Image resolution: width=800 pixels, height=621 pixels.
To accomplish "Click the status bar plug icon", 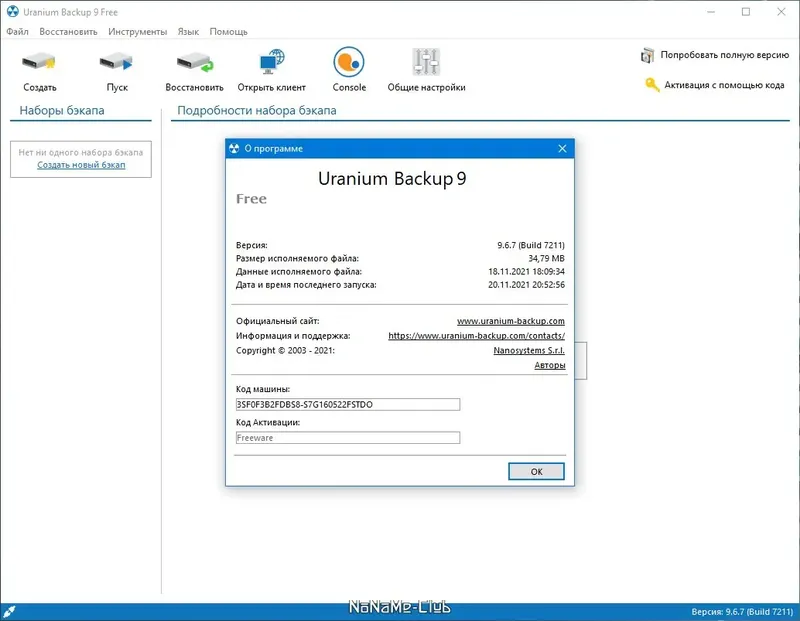I will (9, 611).
